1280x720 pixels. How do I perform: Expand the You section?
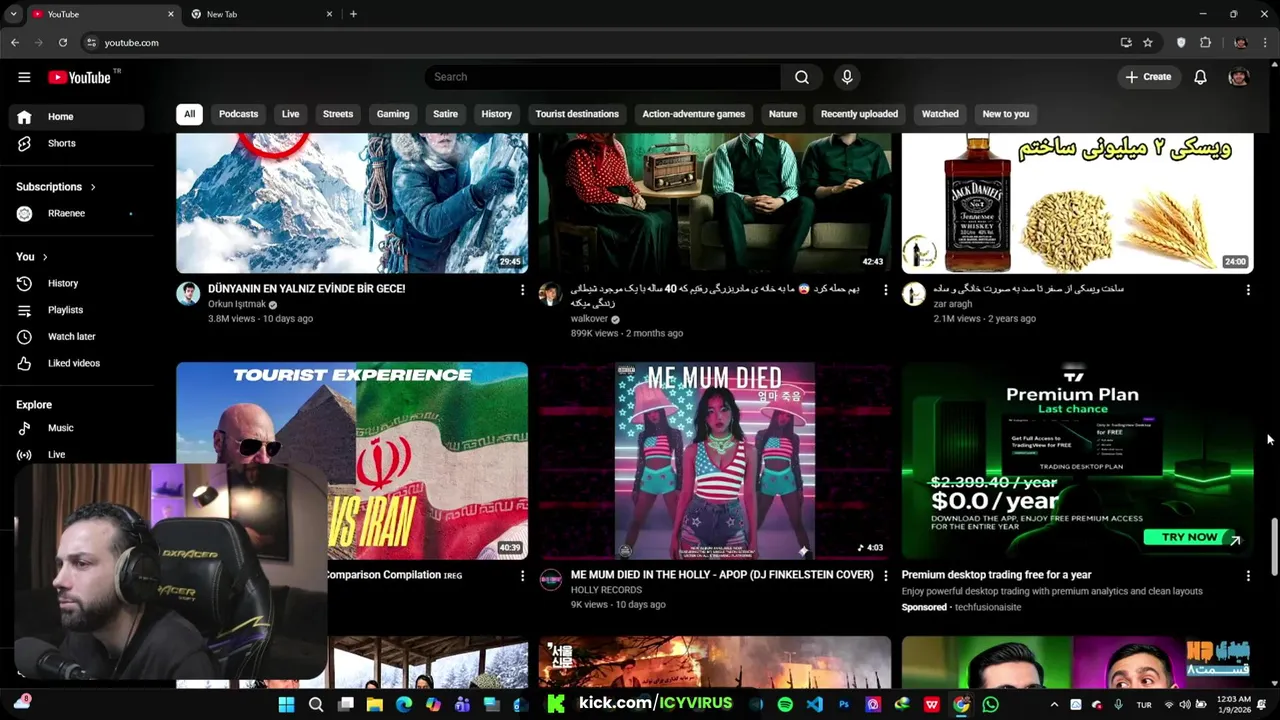(x=32, y=257)
